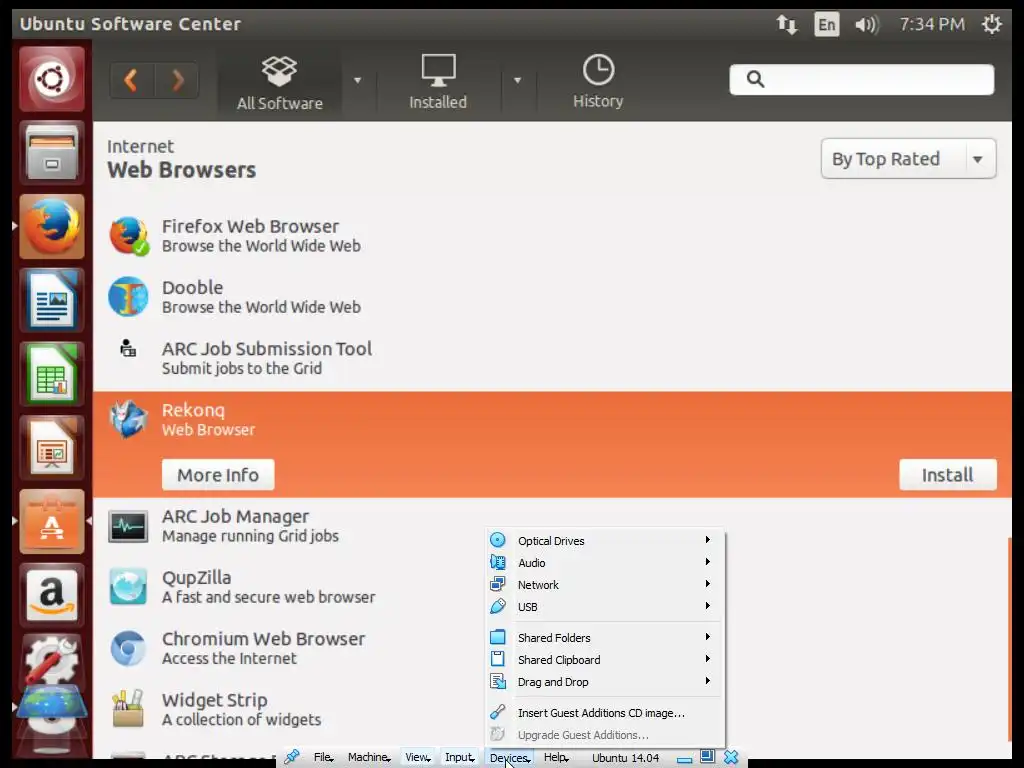Open the VirtualBox File menu
The width and height of the screenshot is (1024, 768).
pos(323,758)
